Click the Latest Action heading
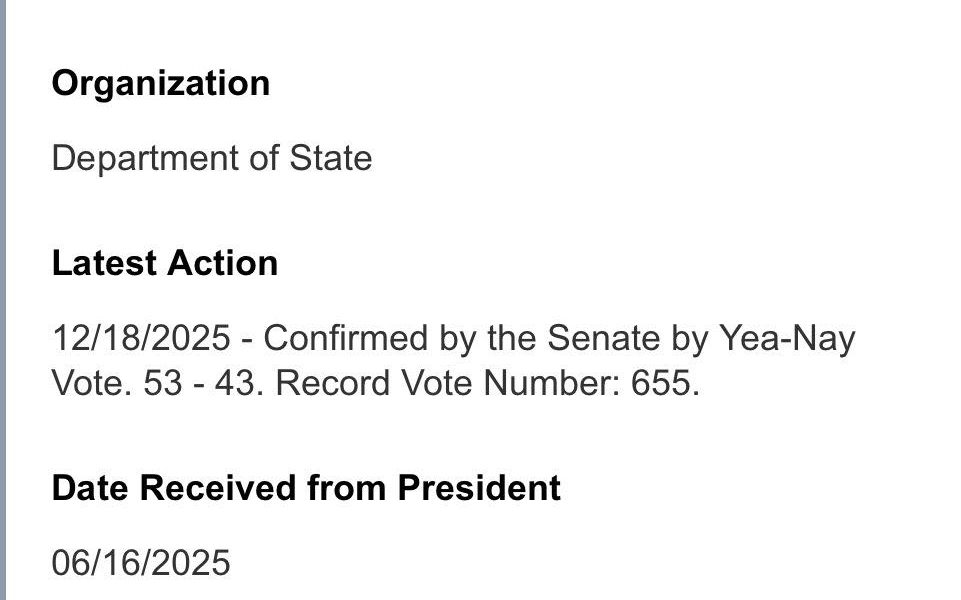961x600 pixels. (x=164, y=263)
